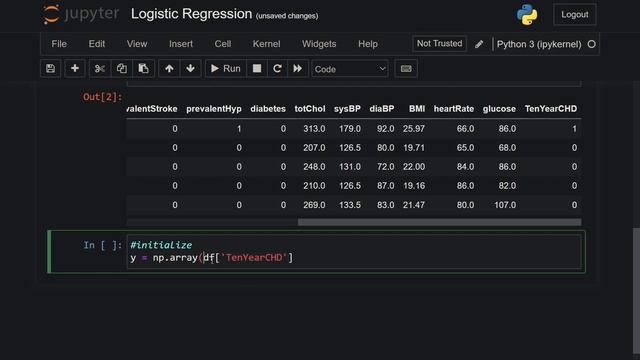The width and height of the screenshot is (640, 360).
Task: Open the Insert menu
Action: [x=181, y=44]
